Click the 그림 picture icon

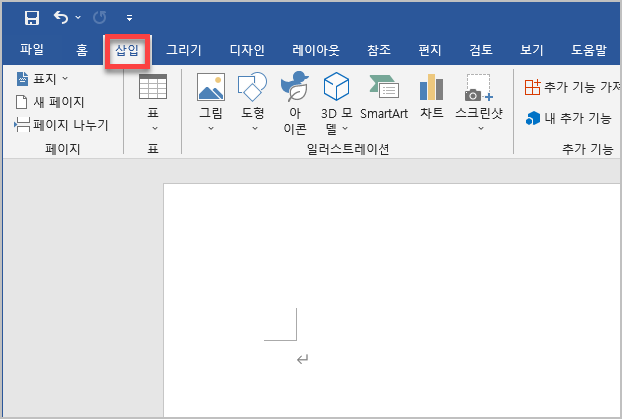click(211, 86)
